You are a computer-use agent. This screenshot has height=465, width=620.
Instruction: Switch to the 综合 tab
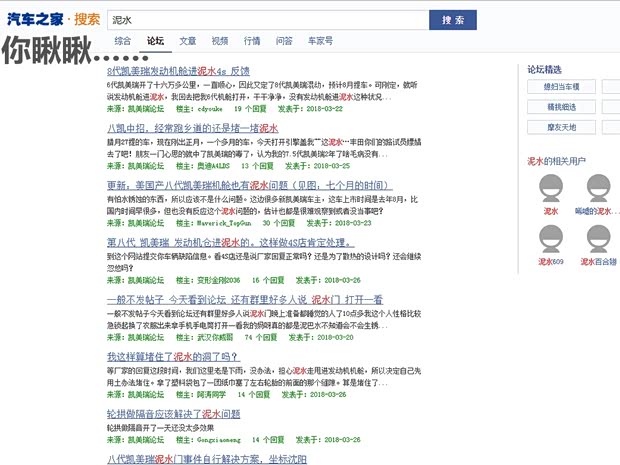coord(123,41)
